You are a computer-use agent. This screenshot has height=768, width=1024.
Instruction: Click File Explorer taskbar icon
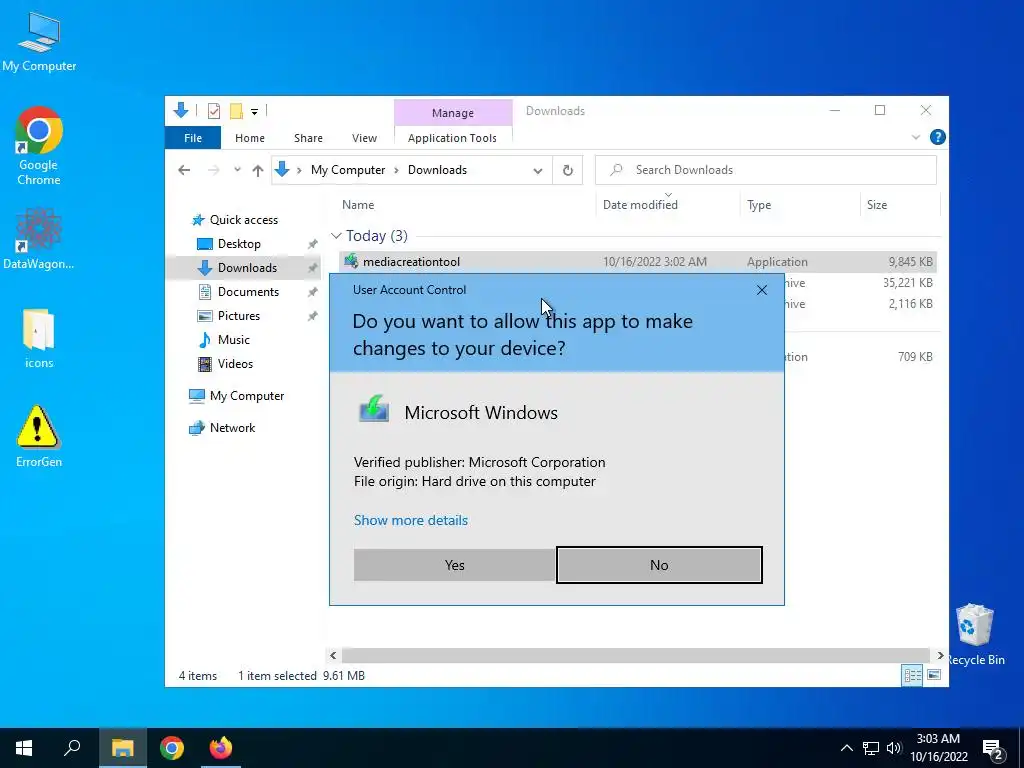[x=122, y=748]
